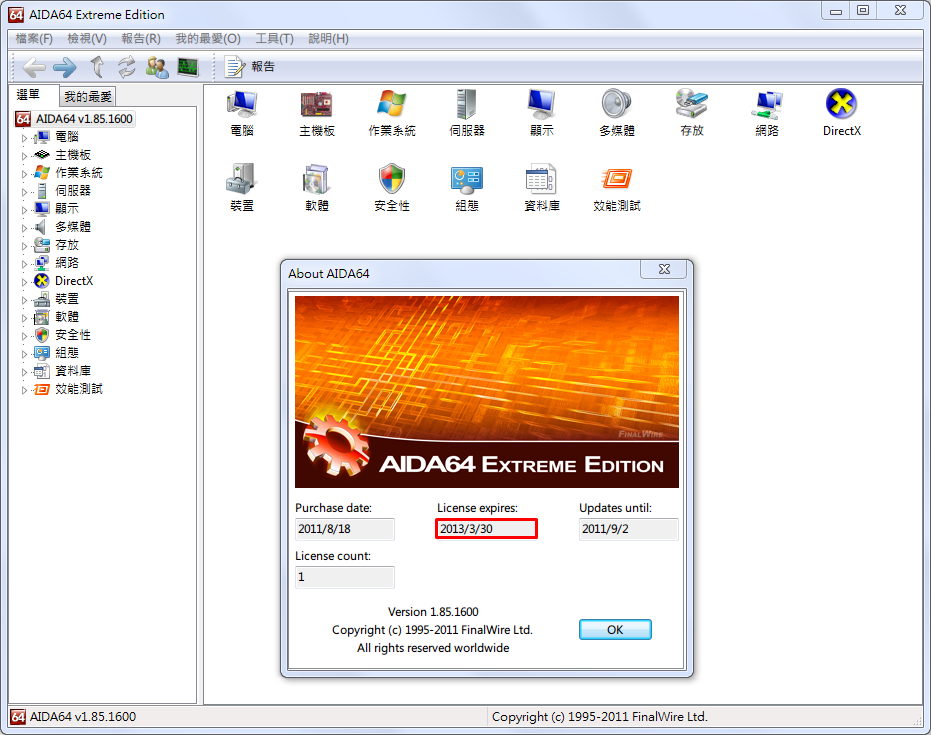Select 效能測試 in the sidebar tree

tap(78, 389)
